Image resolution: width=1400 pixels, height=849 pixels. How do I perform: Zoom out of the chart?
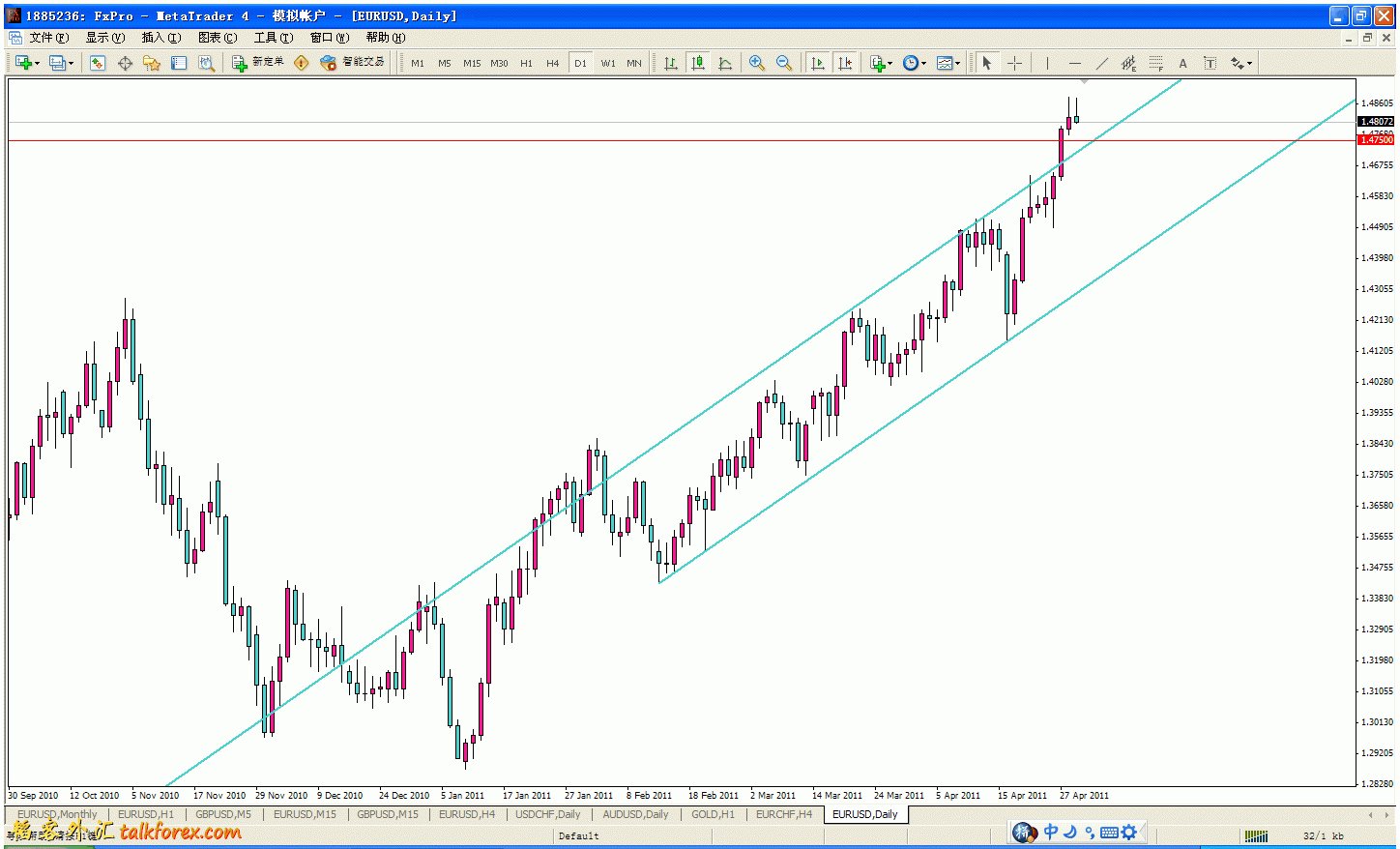784,63
